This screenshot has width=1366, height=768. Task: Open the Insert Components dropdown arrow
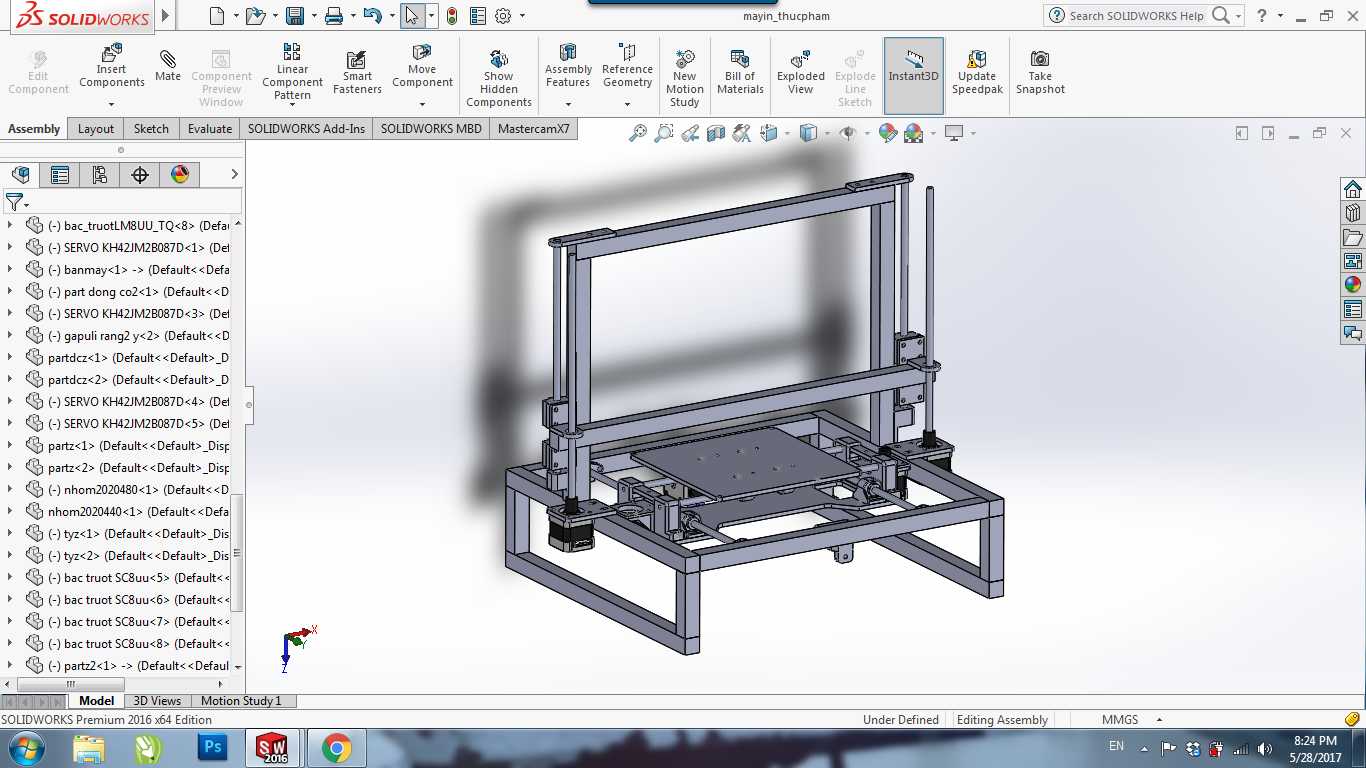coord(111,104)
